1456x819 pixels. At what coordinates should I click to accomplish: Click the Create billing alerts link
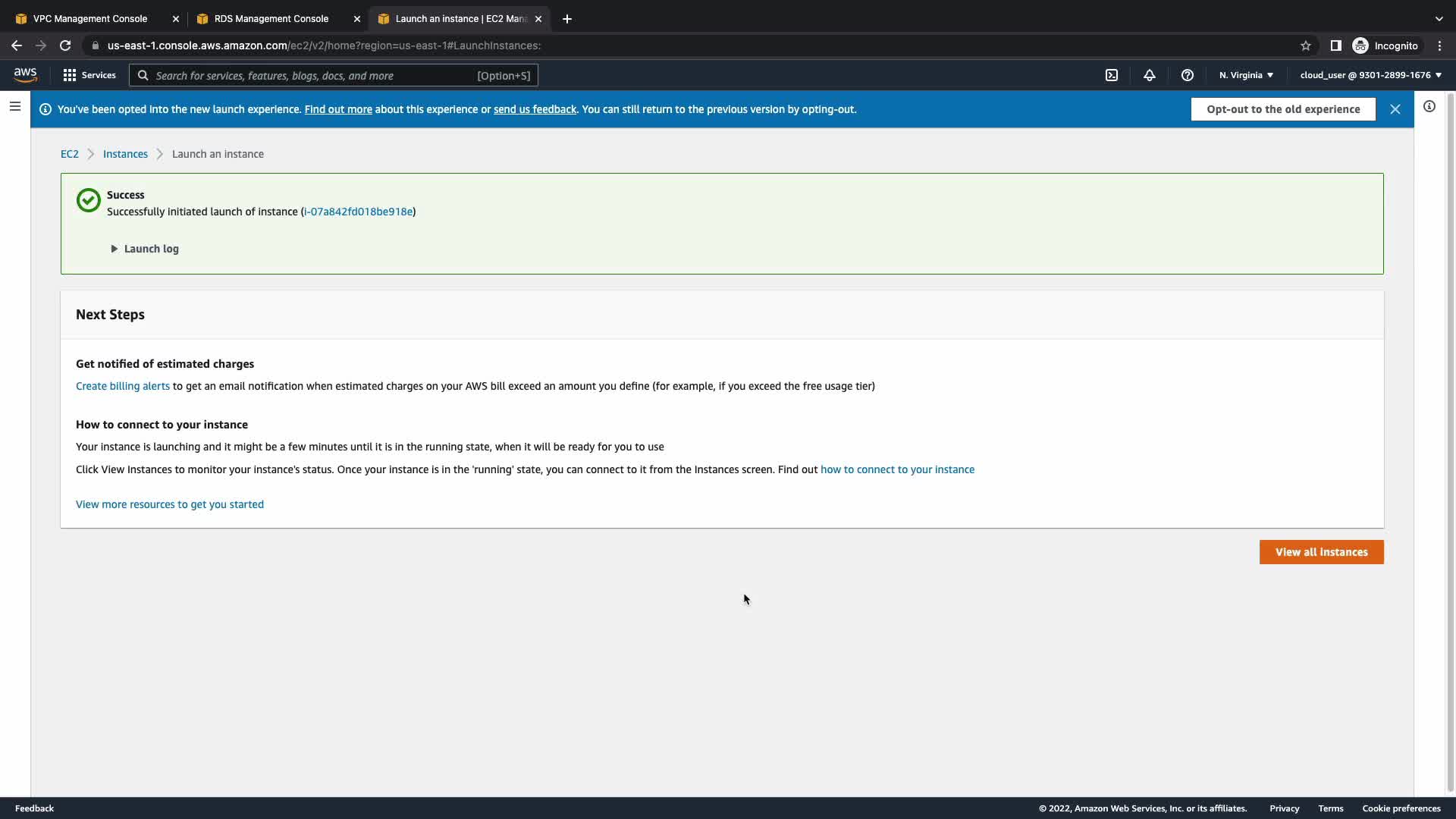[x=123, y=386]
